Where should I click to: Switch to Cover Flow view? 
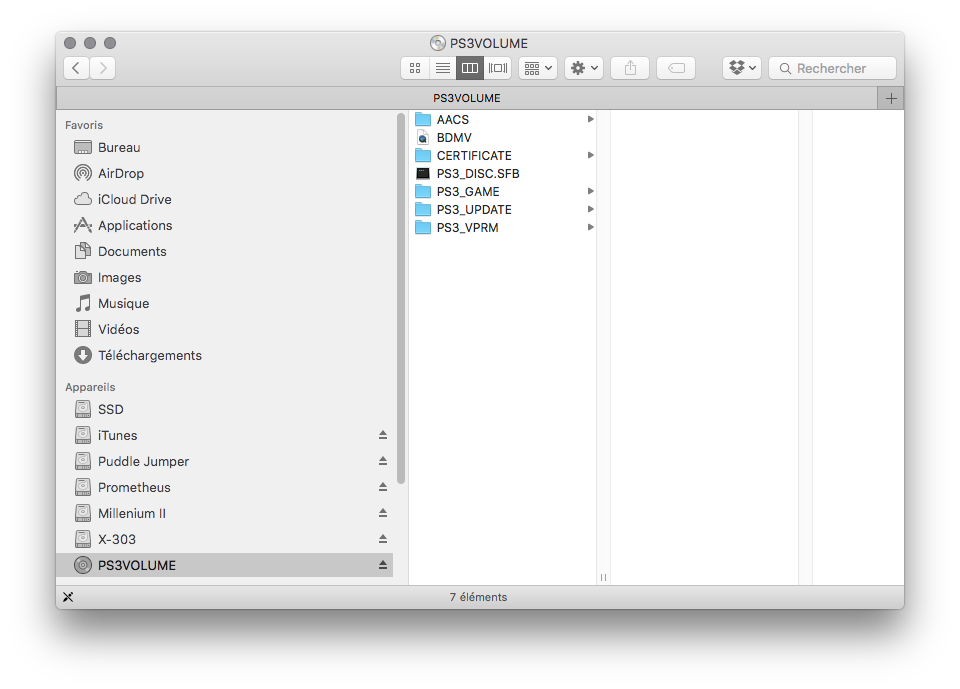[x=498, y=68]
